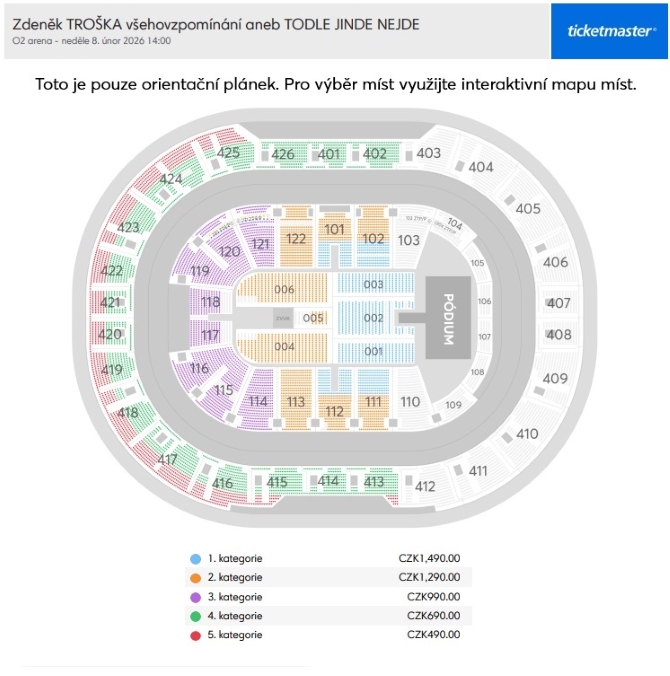
Task: Choose lower-tier section 113
Action: (296, 399)
